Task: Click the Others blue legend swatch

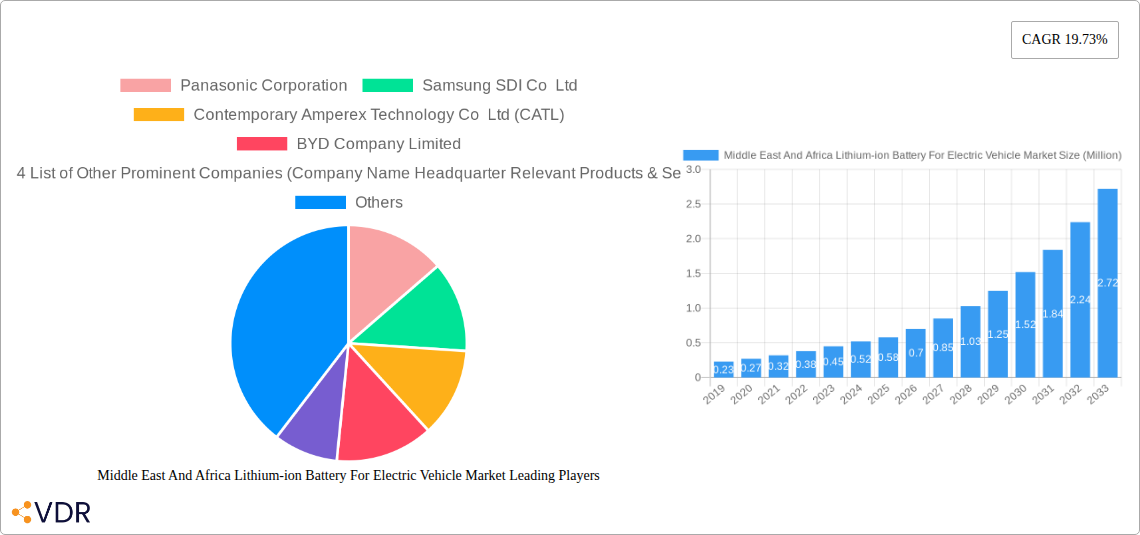Action: pyautogui.click(x=320, y=203)
